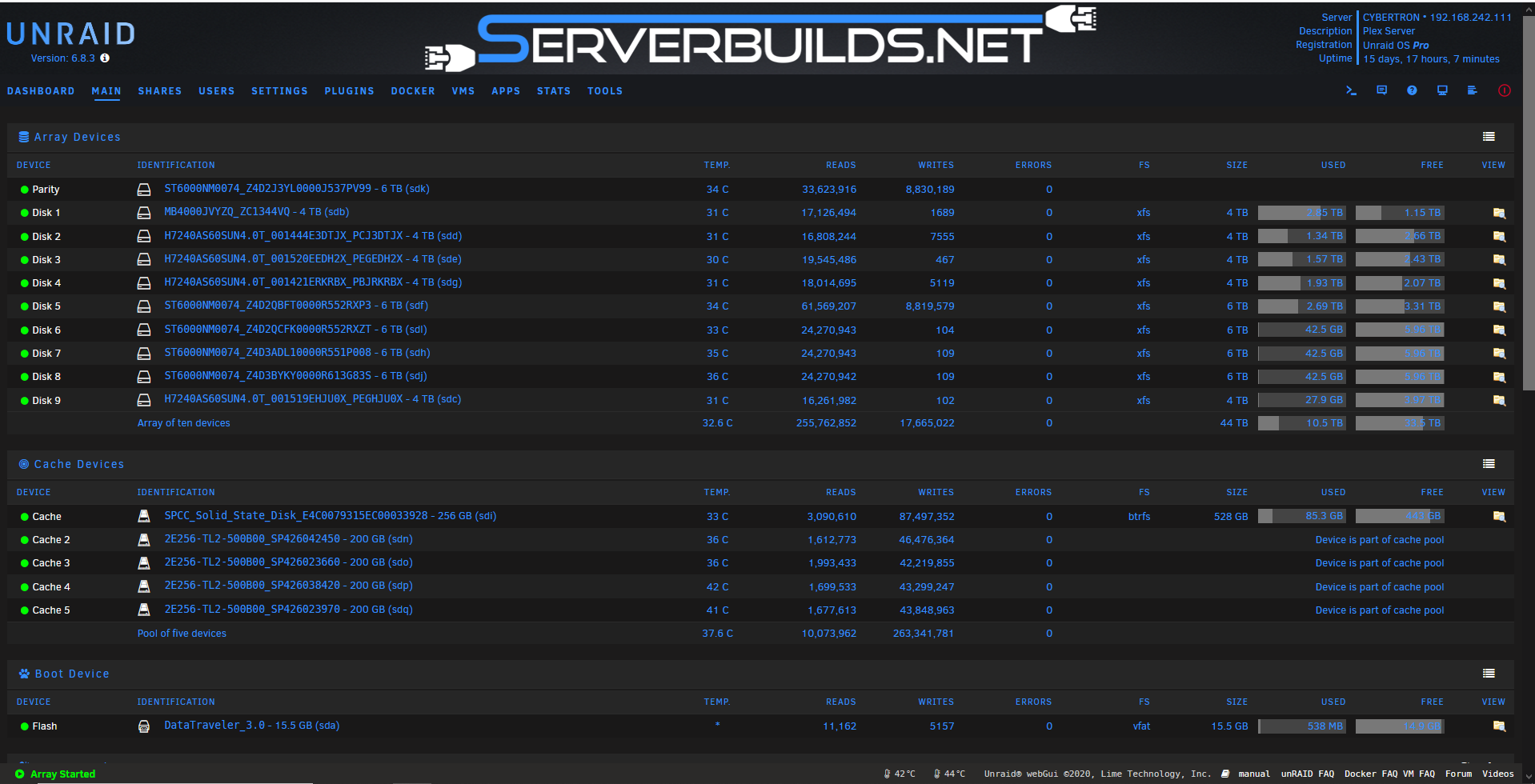The width and height of the screenshot is (1535, 784).
Task: Click the Parity drive disk icon
Action: [144, 190]
